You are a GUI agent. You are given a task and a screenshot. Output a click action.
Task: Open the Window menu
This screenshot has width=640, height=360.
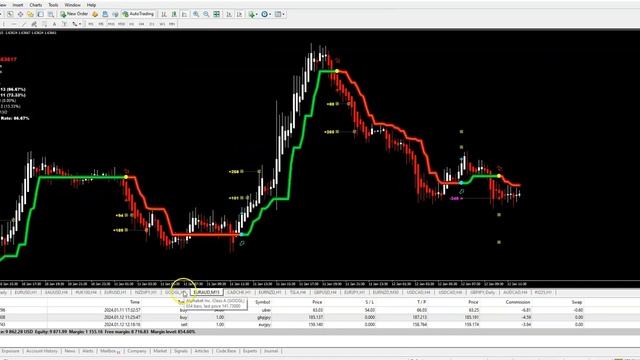(72, 5)
